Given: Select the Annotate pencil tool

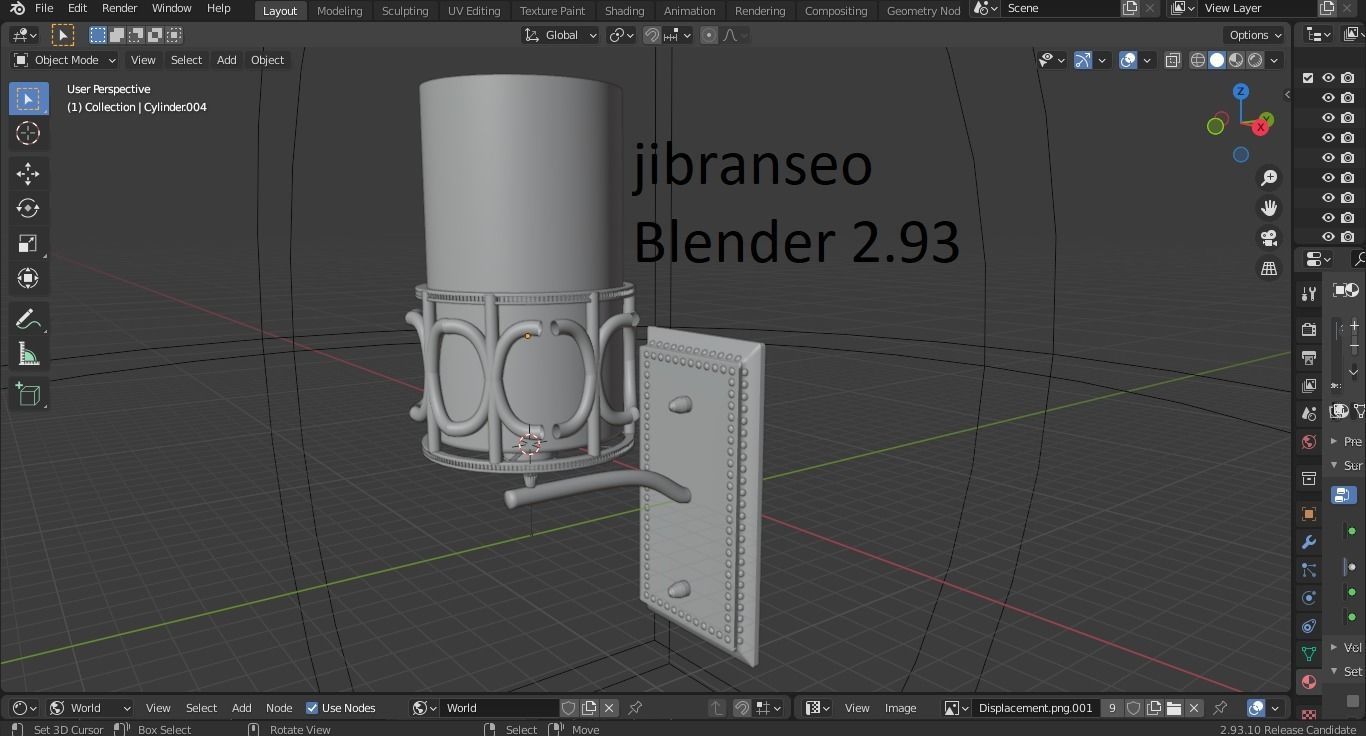Looking at the screenshot, I should 28,319.
